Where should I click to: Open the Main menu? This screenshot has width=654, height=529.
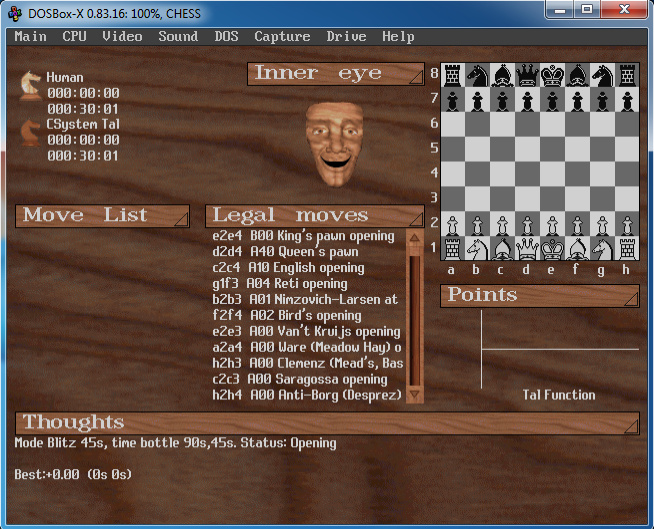[x=30, y=36]
